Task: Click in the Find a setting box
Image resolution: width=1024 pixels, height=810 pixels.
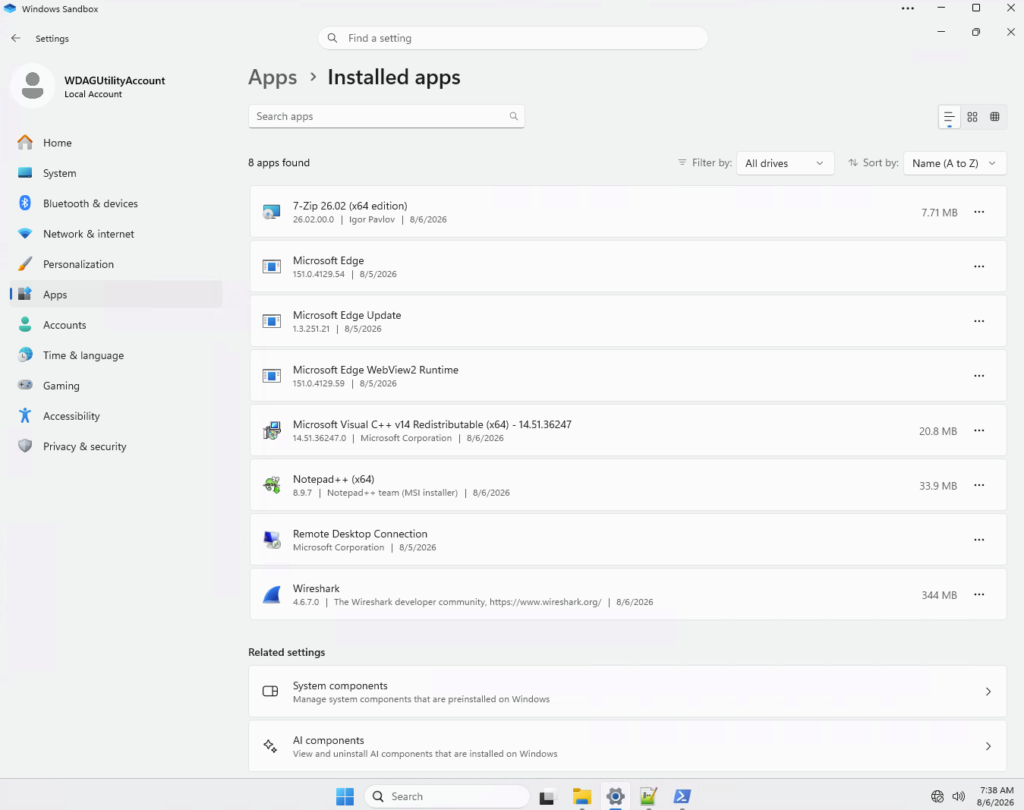Action: 513,38
